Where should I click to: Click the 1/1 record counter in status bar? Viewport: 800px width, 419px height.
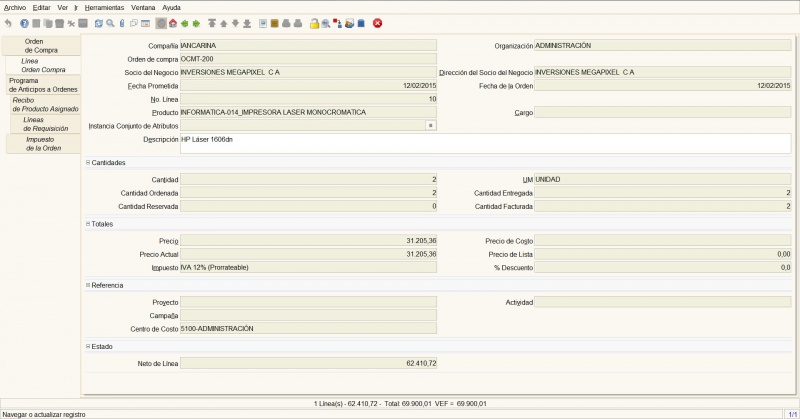[x=792, y=414]
